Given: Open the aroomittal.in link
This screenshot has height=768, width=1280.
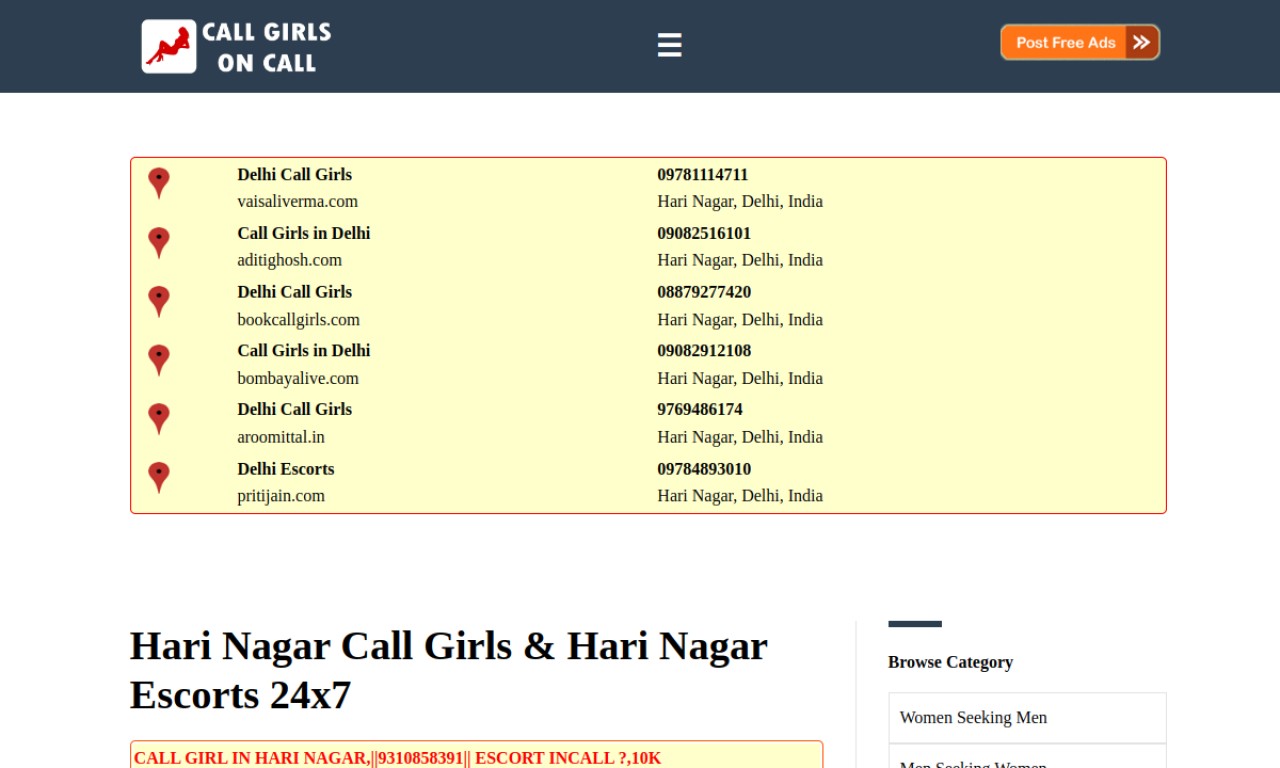Looking at the screenshot, I should (281, 437).
